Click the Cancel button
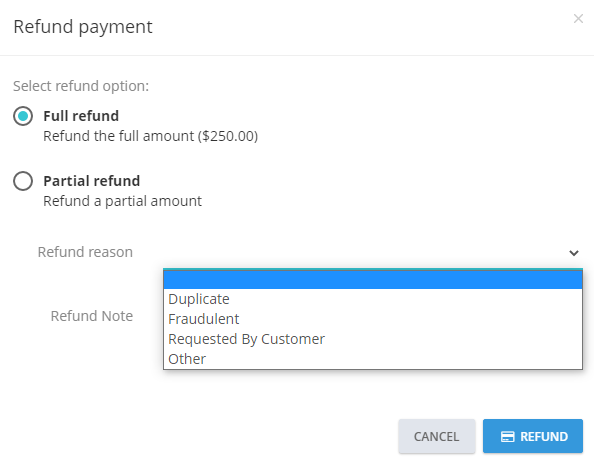Image resolution: width=594 pixels, height=462 pixels. pyautogui.click(x=436, y=436)
